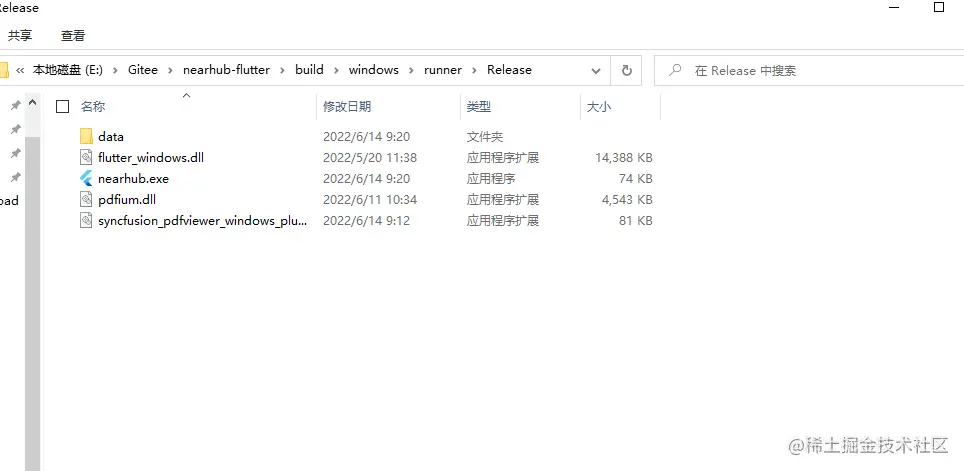Viewport: 964px width, 471px height.
Task: Sort by the 大小 column header
Action: pyautogui.click(x=599, y=107)
